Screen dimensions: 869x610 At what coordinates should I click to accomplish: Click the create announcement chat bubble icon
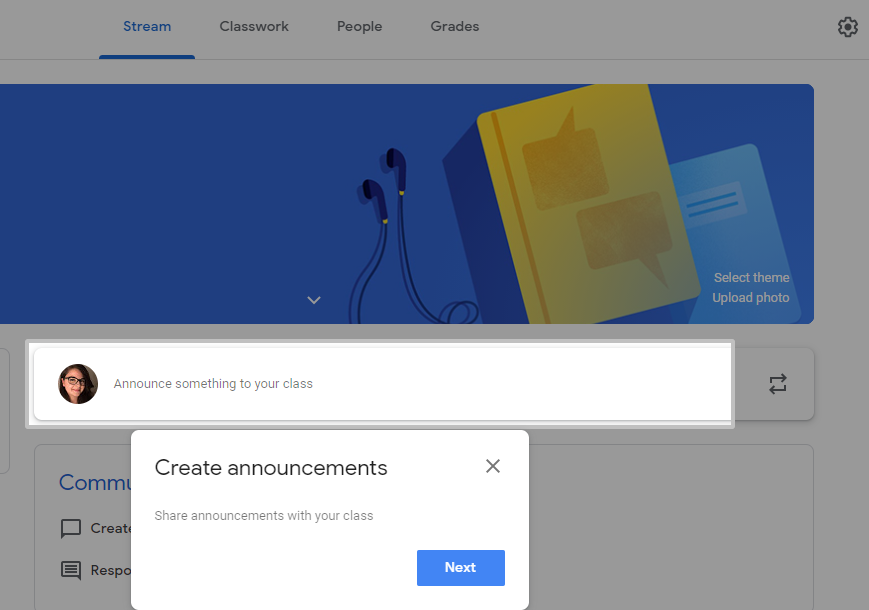tap(71, 528)
